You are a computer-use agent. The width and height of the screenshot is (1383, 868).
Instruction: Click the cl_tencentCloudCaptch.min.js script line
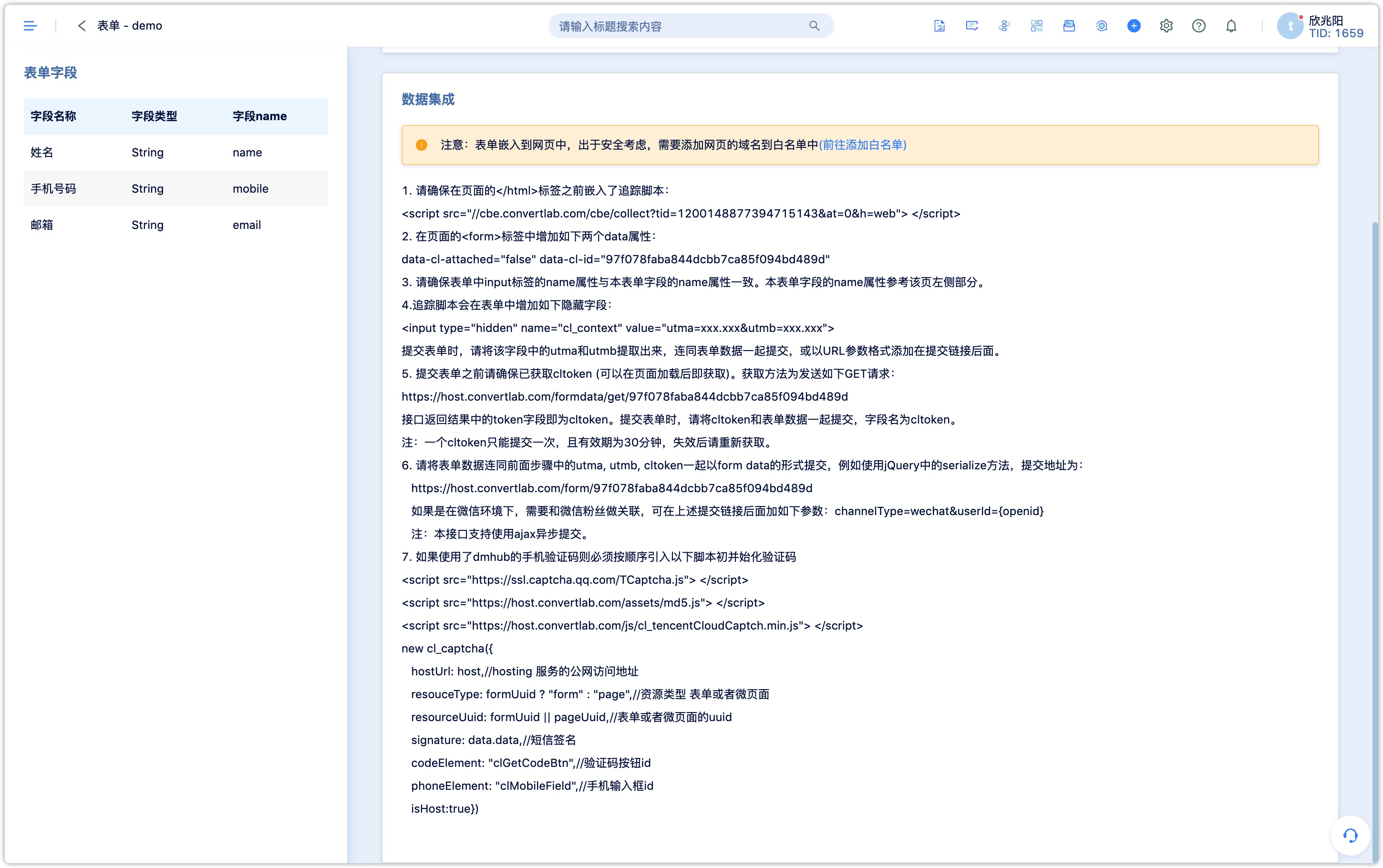pyautogui.click(x=632, y=625)
